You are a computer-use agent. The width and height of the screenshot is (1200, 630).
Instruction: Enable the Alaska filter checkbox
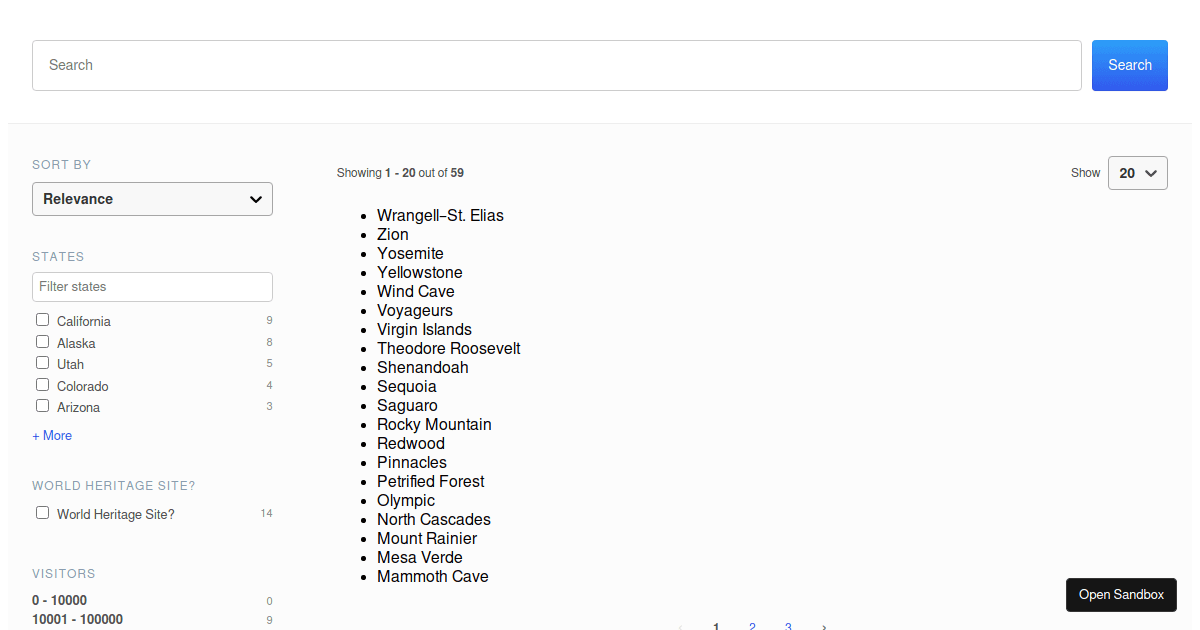(x=42, y=340)
